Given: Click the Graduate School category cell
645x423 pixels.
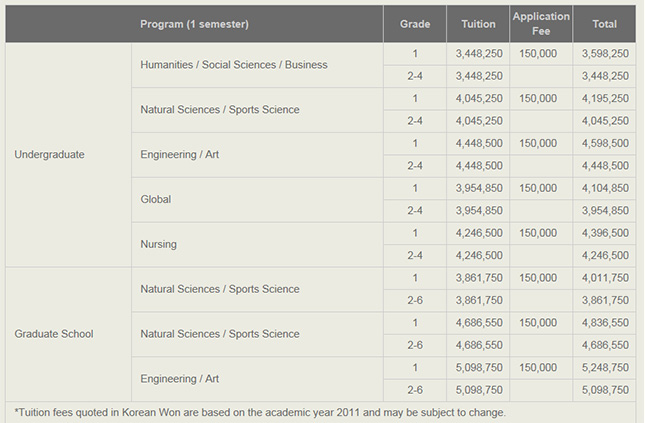Looking at the screenshot, I should pos(54,334).
